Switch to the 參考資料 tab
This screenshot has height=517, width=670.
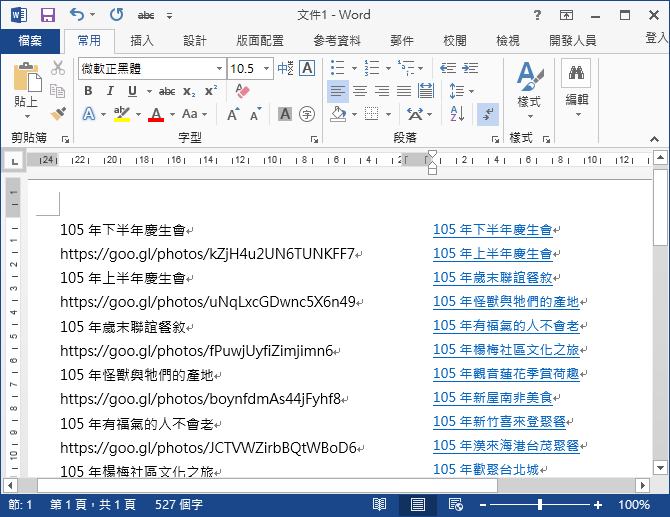point(337,41)
